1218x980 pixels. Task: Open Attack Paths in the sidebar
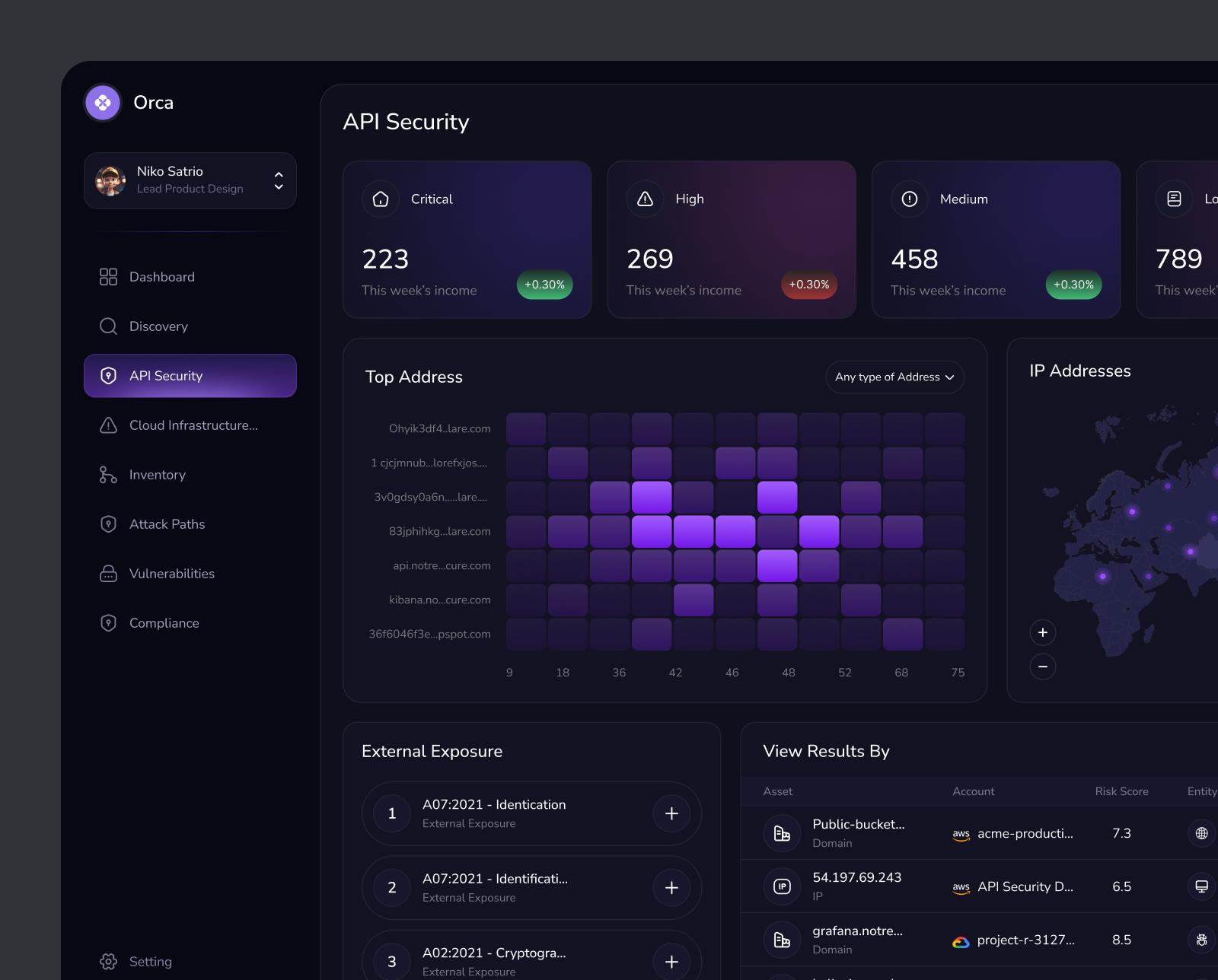[x=190, y=524]
